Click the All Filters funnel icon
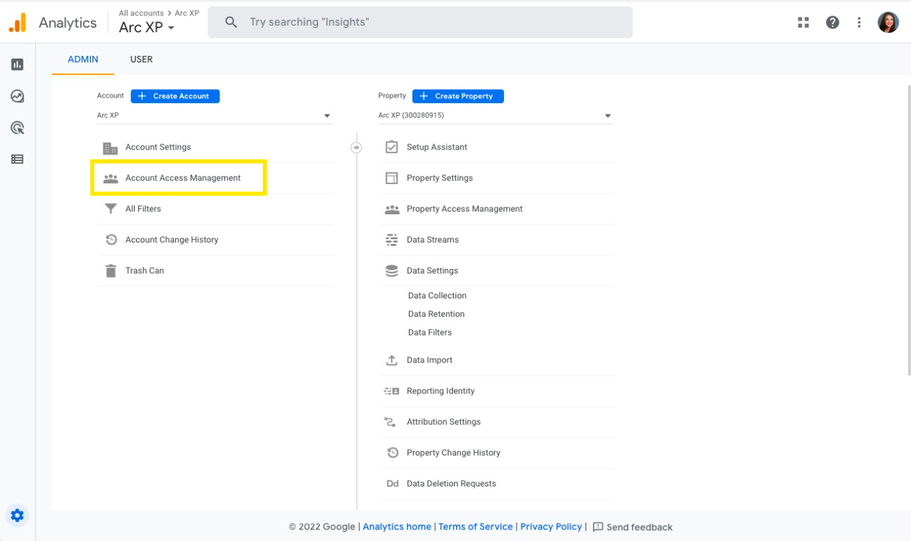The width and height of the screenshot is (911, 541). click(110, 209)
